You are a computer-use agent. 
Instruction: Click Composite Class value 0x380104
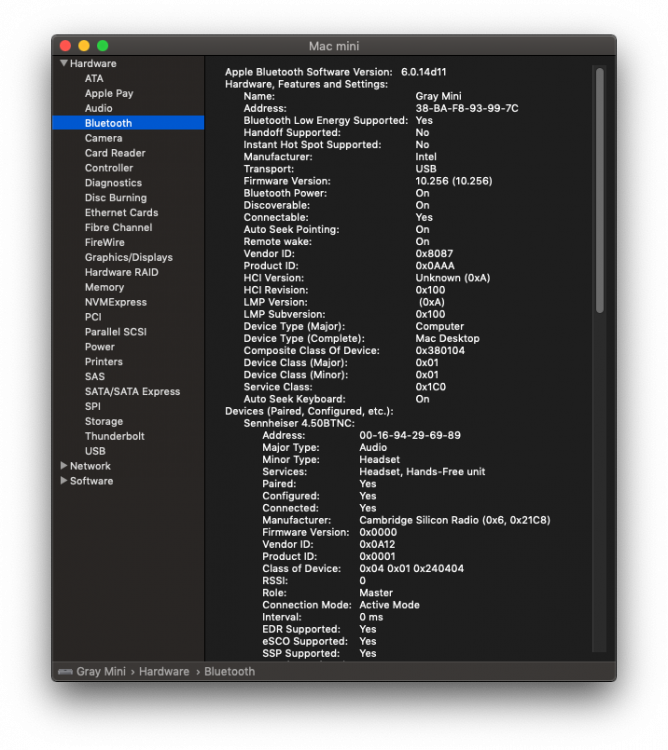pos(440,350)
